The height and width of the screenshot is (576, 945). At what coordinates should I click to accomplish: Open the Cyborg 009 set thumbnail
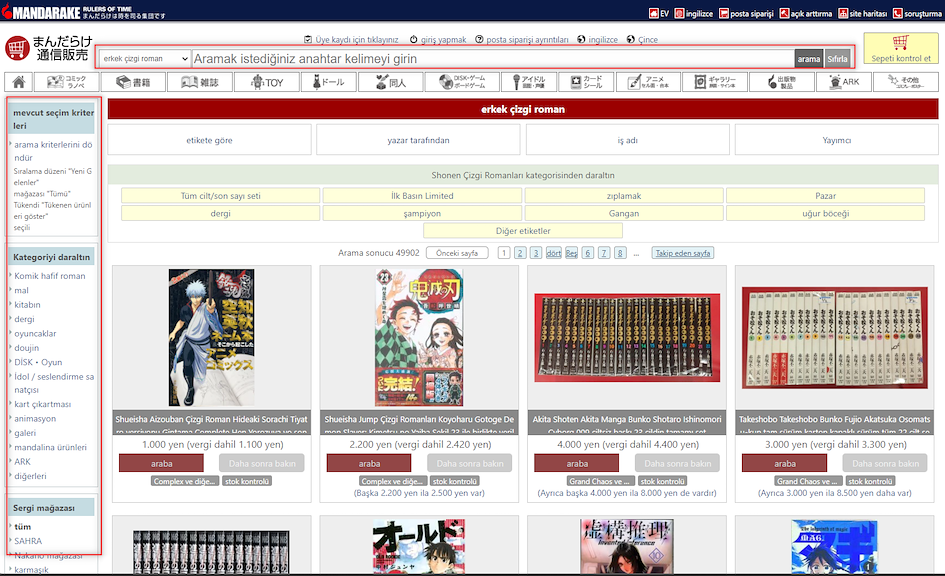627,337
